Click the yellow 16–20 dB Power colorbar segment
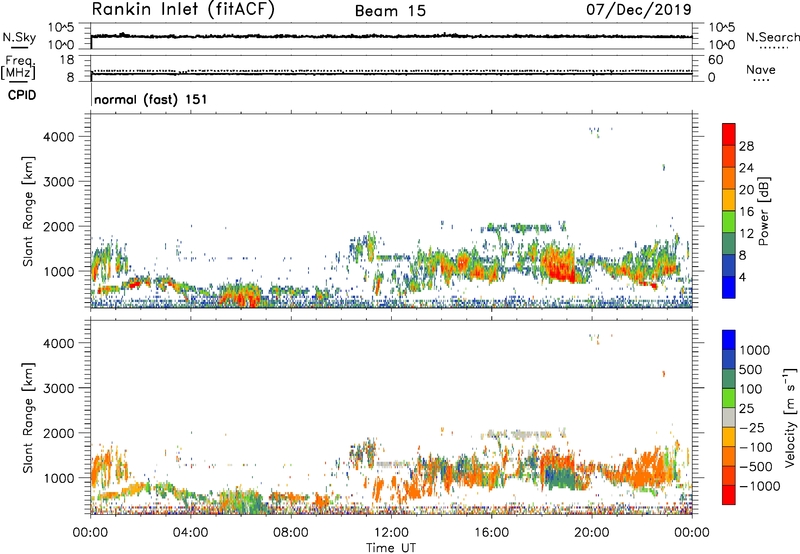 pos(729,199)
